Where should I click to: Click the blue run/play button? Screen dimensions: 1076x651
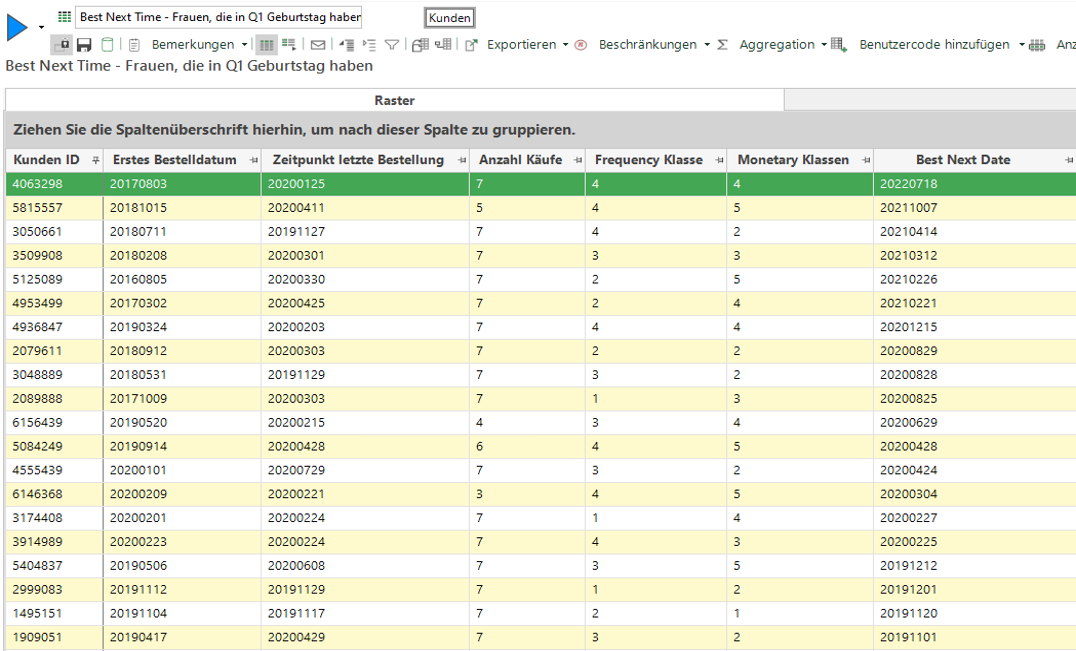[x=17, y=27]
